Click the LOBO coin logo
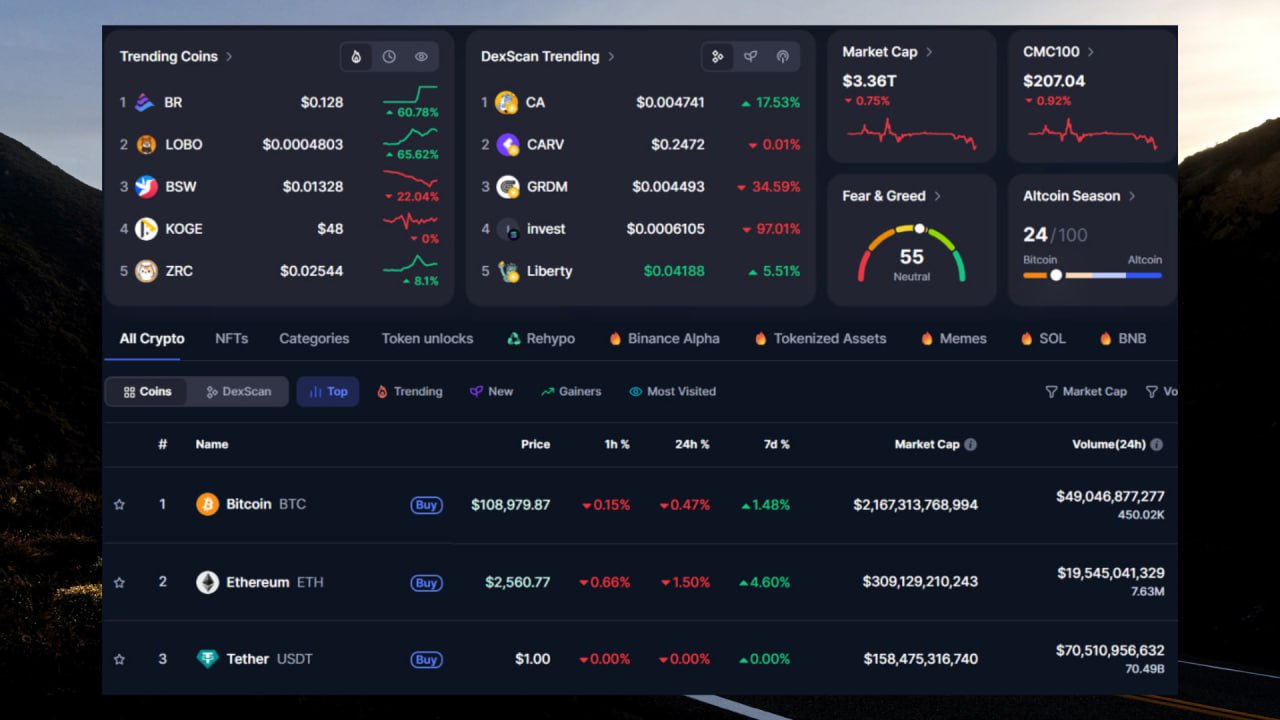 146,144
